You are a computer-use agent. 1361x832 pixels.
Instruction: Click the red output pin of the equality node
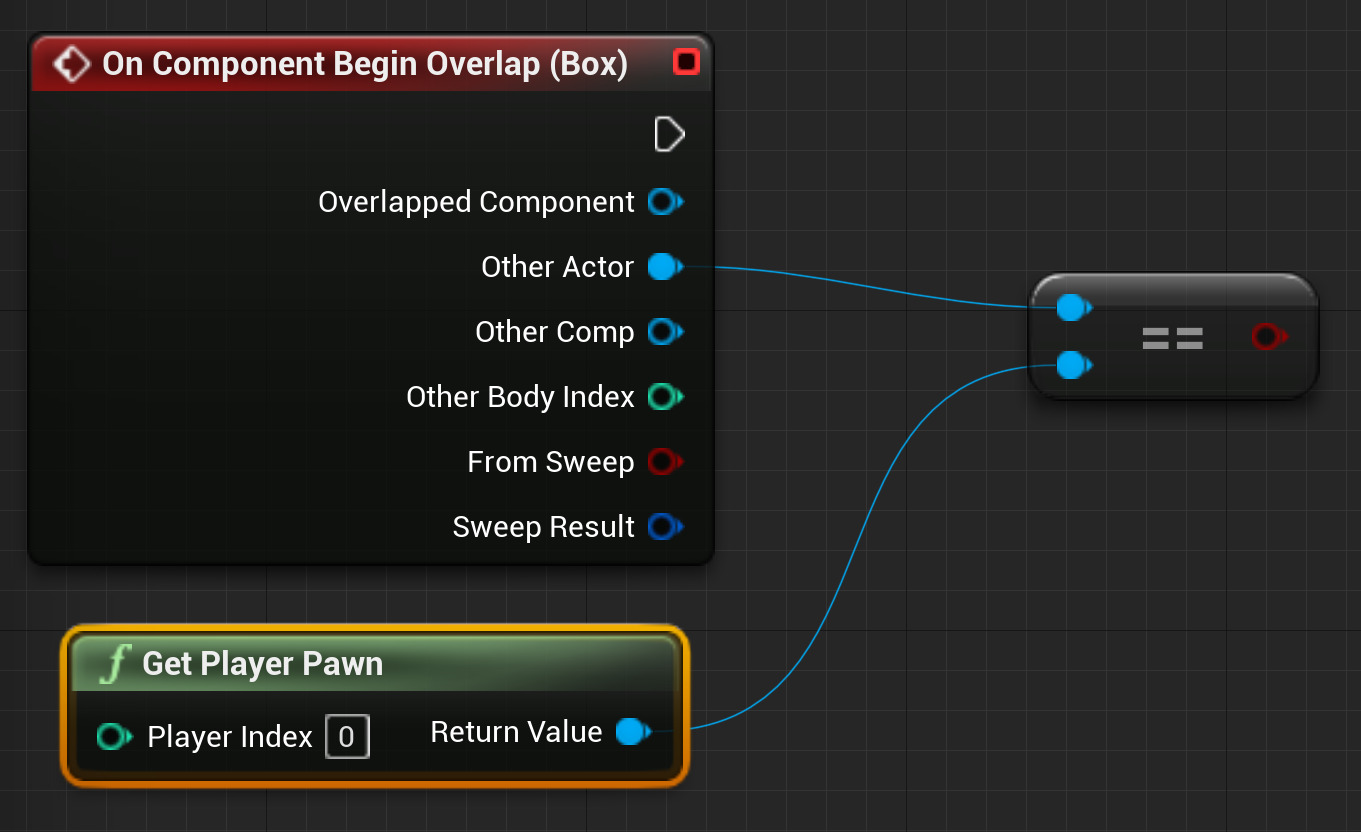coord(1268,337)
